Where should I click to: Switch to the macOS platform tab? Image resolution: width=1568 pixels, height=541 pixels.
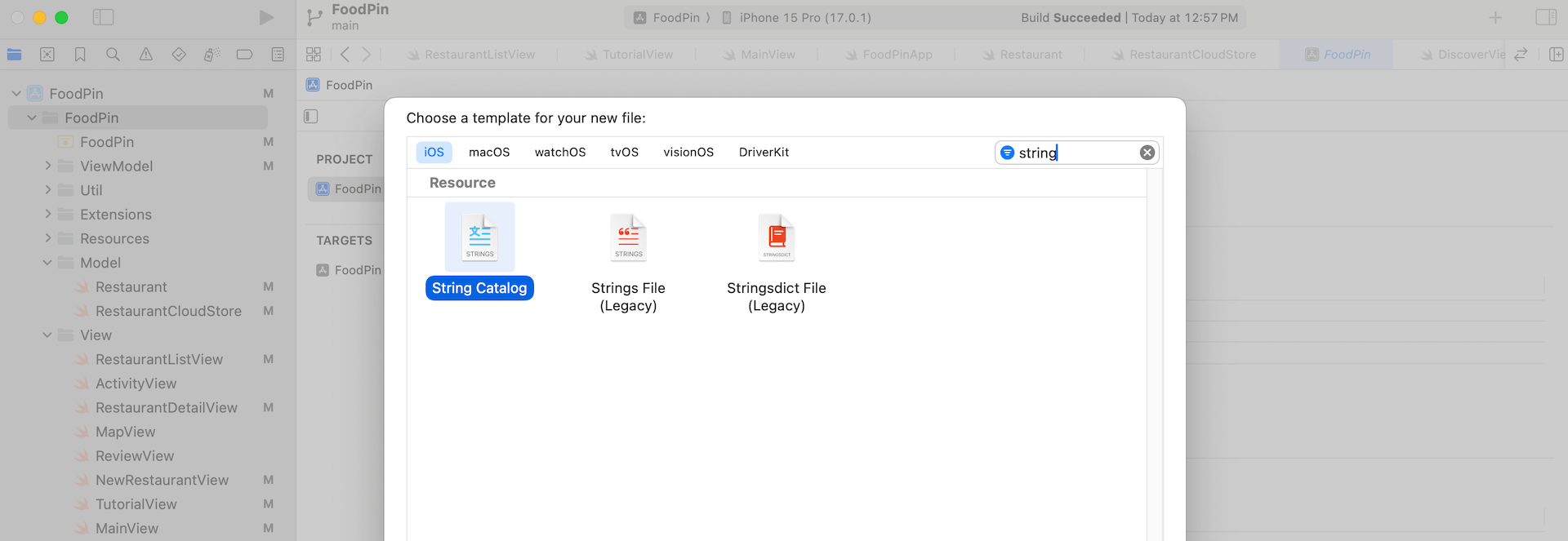488,153
